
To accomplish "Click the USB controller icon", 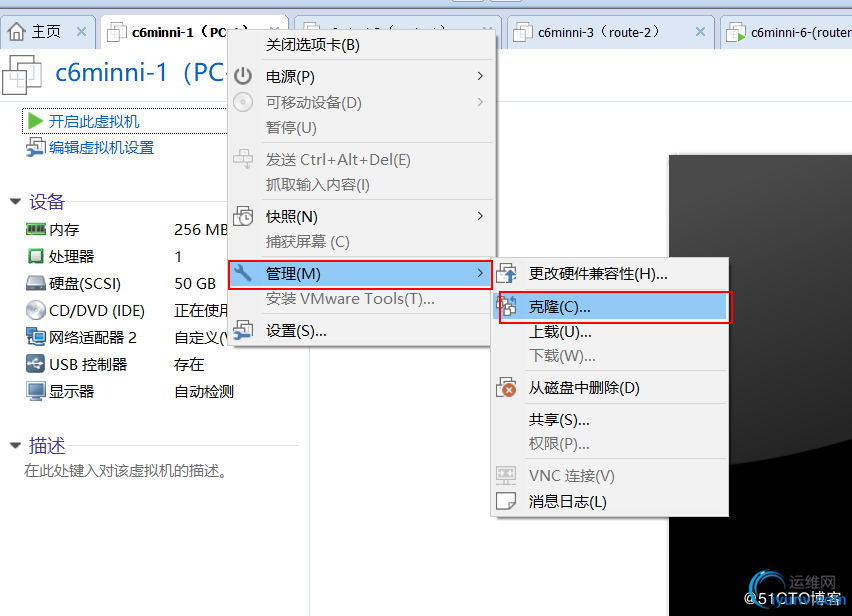I will click(x=35, y=364).
